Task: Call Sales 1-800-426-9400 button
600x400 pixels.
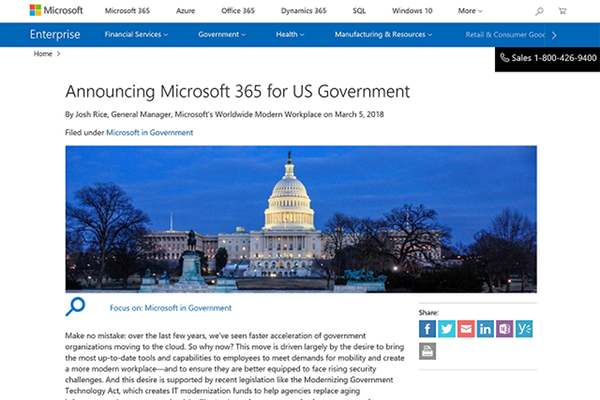Action: pos(548,58)
